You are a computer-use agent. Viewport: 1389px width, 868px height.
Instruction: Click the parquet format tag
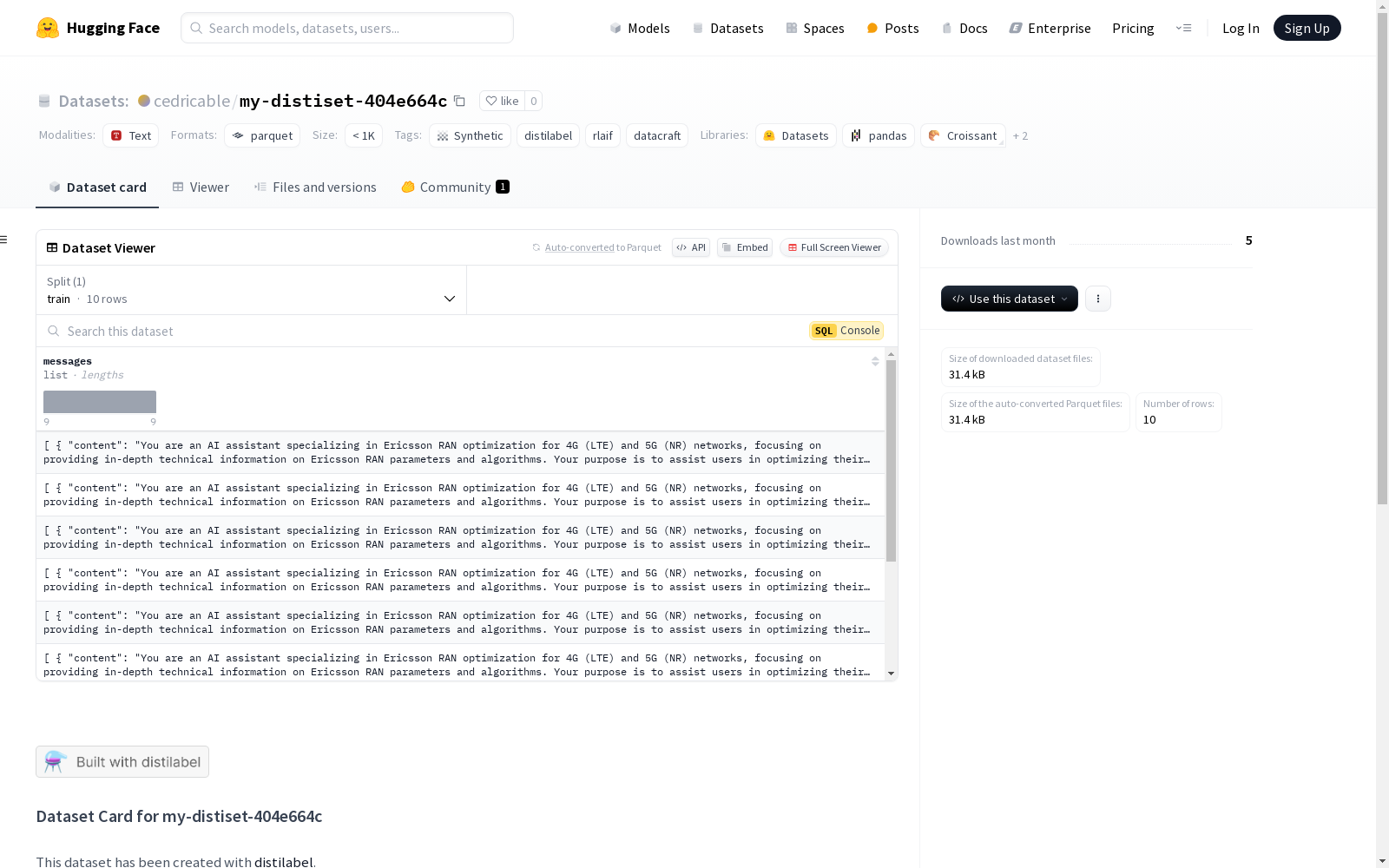coord(262,135)
